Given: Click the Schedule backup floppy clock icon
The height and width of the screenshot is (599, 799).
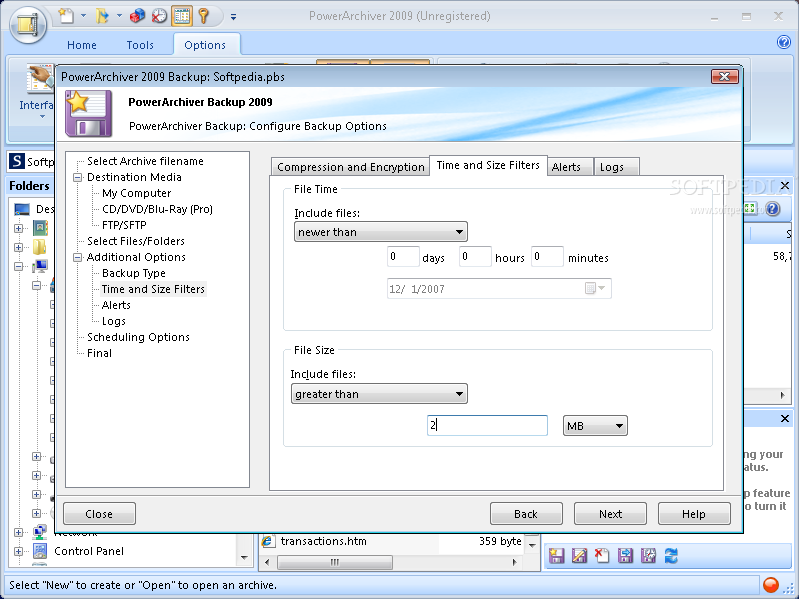Looking at the screenshot, I should [648, 555].
